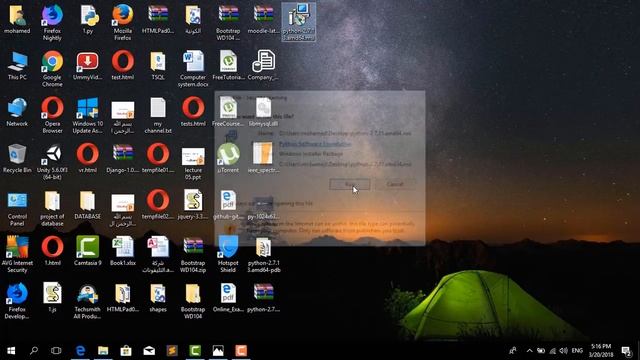Screen dimensions: 640x360
Task: Select the UmmyVideo downloader shortcut
Action: (x=87, y=65)
